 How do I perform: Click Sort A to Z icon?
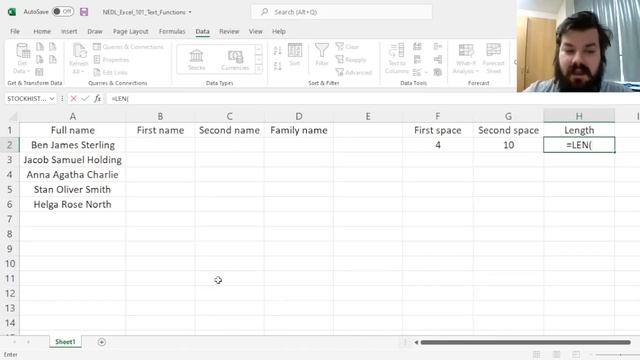pos(278,51)
